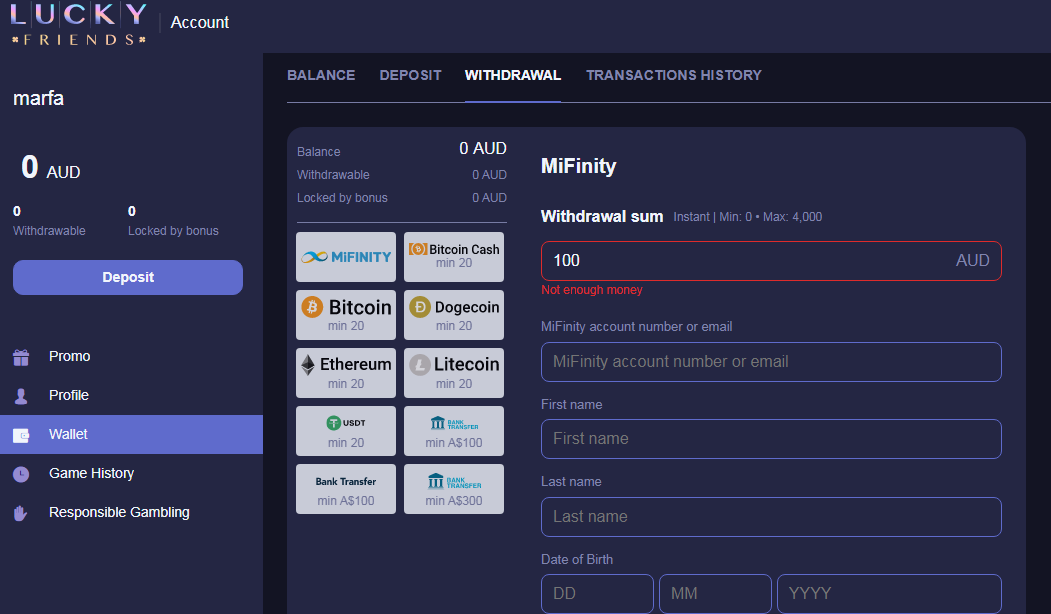
Task: Select the MiFinity payment method tile
Action: coord(346,257)
